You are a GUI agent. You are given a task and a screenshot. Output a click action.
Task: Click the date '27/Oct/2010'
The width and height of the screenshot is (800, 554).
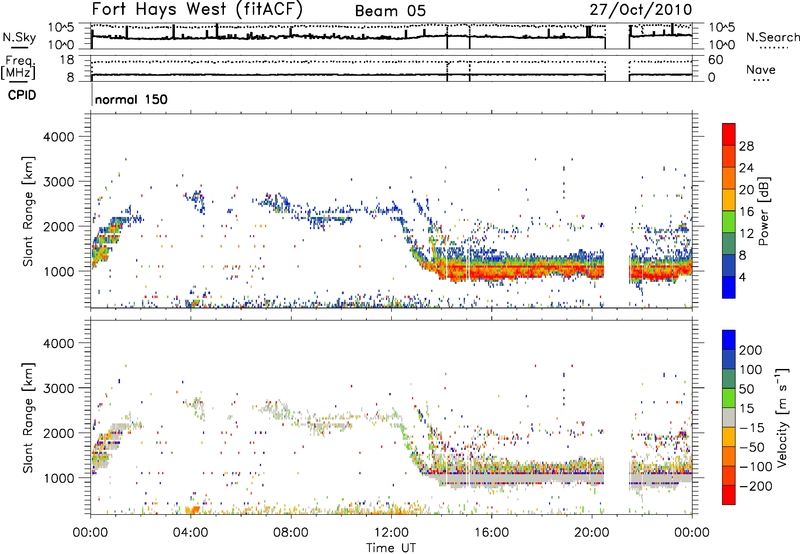(x=641, y=10)
